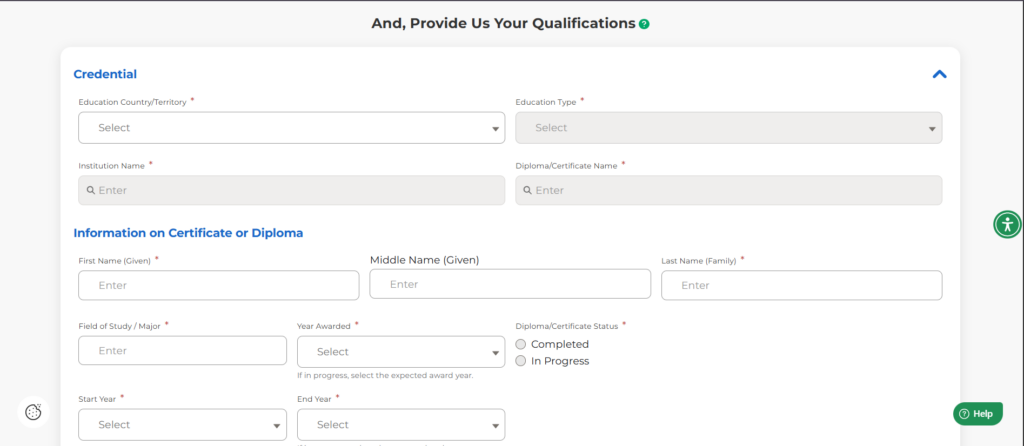Open cookie preferences icon
This screenshot has width=1024, height=446.
33,412
